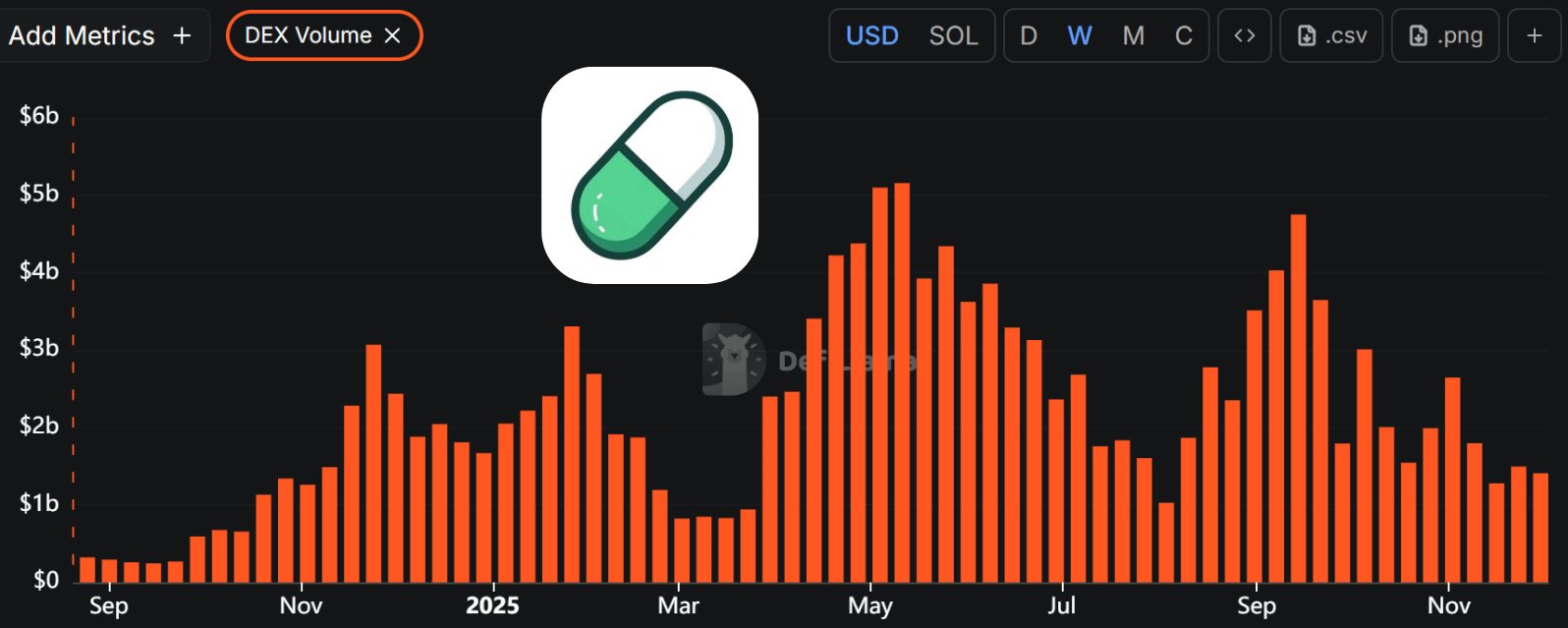Click the embed code brackets icon
This screenshot has height=628, width=1568.
pyautogui.click(x=1244, y=36)
